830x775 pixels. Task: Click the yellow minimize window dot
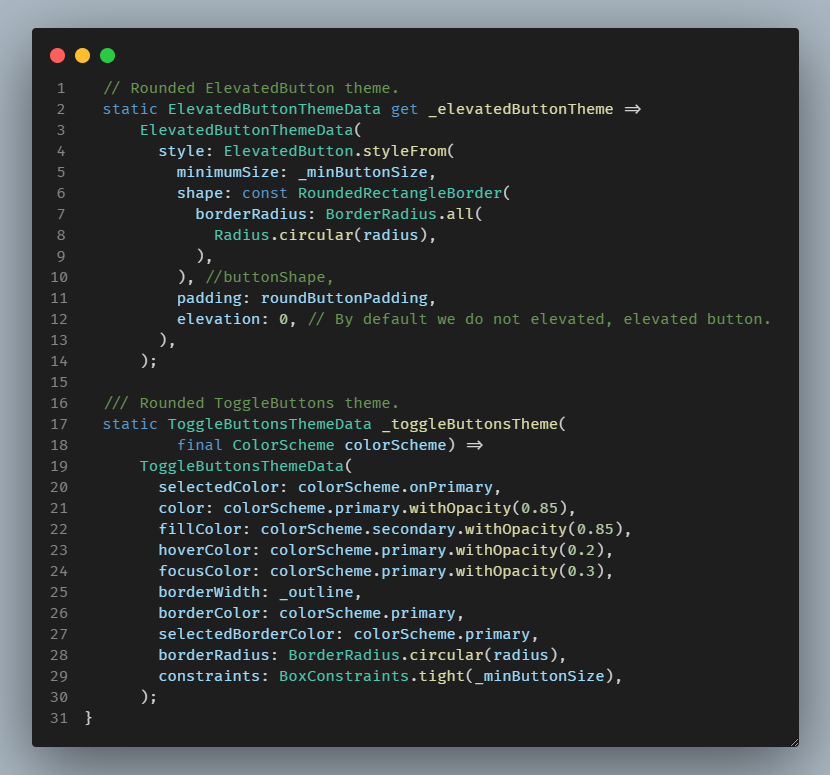82,56
